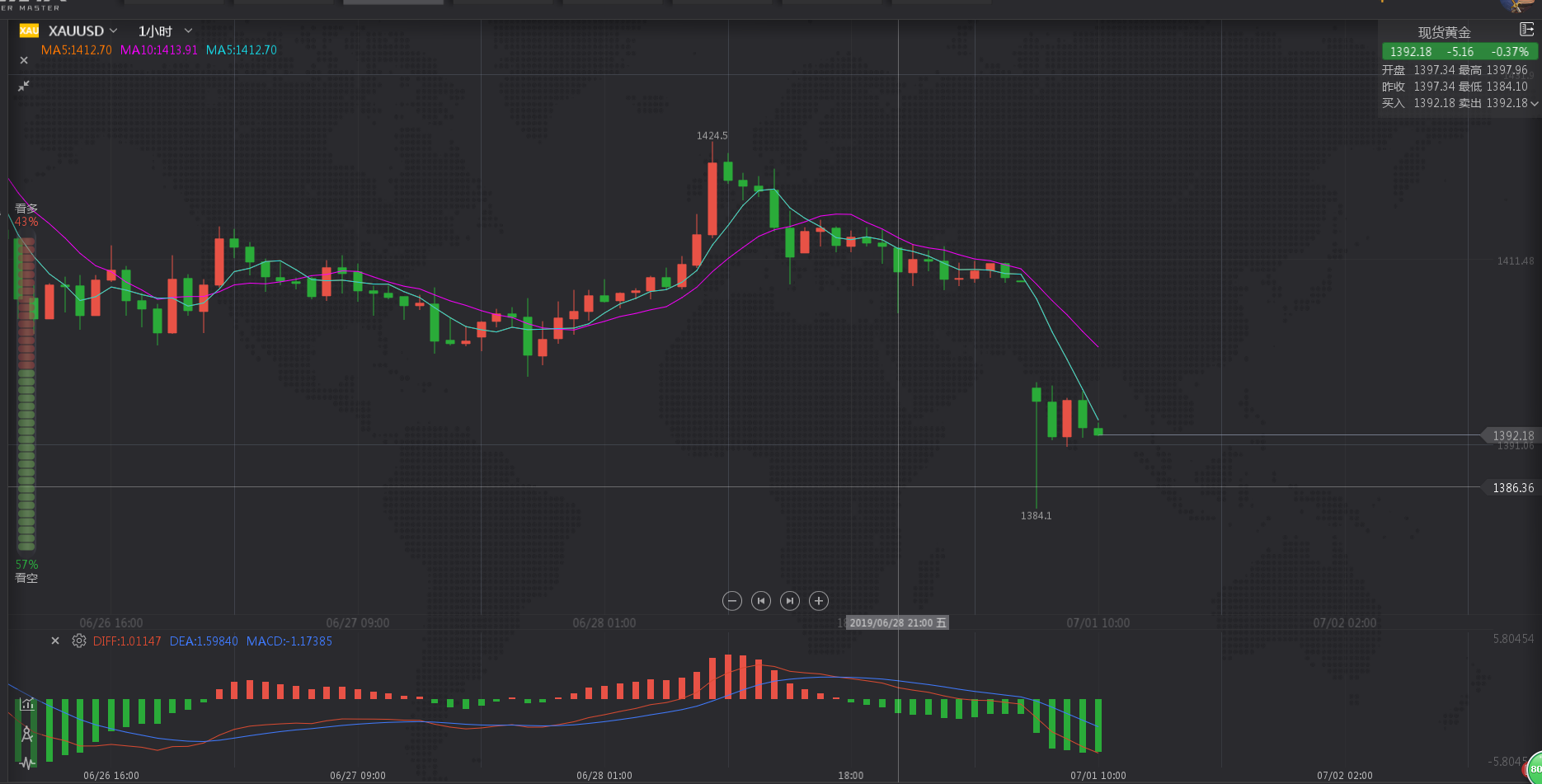This screenshot has height=784, width=1542.
Task: Click the DEA:1.59840 value label
Action: tap(204, 641)
